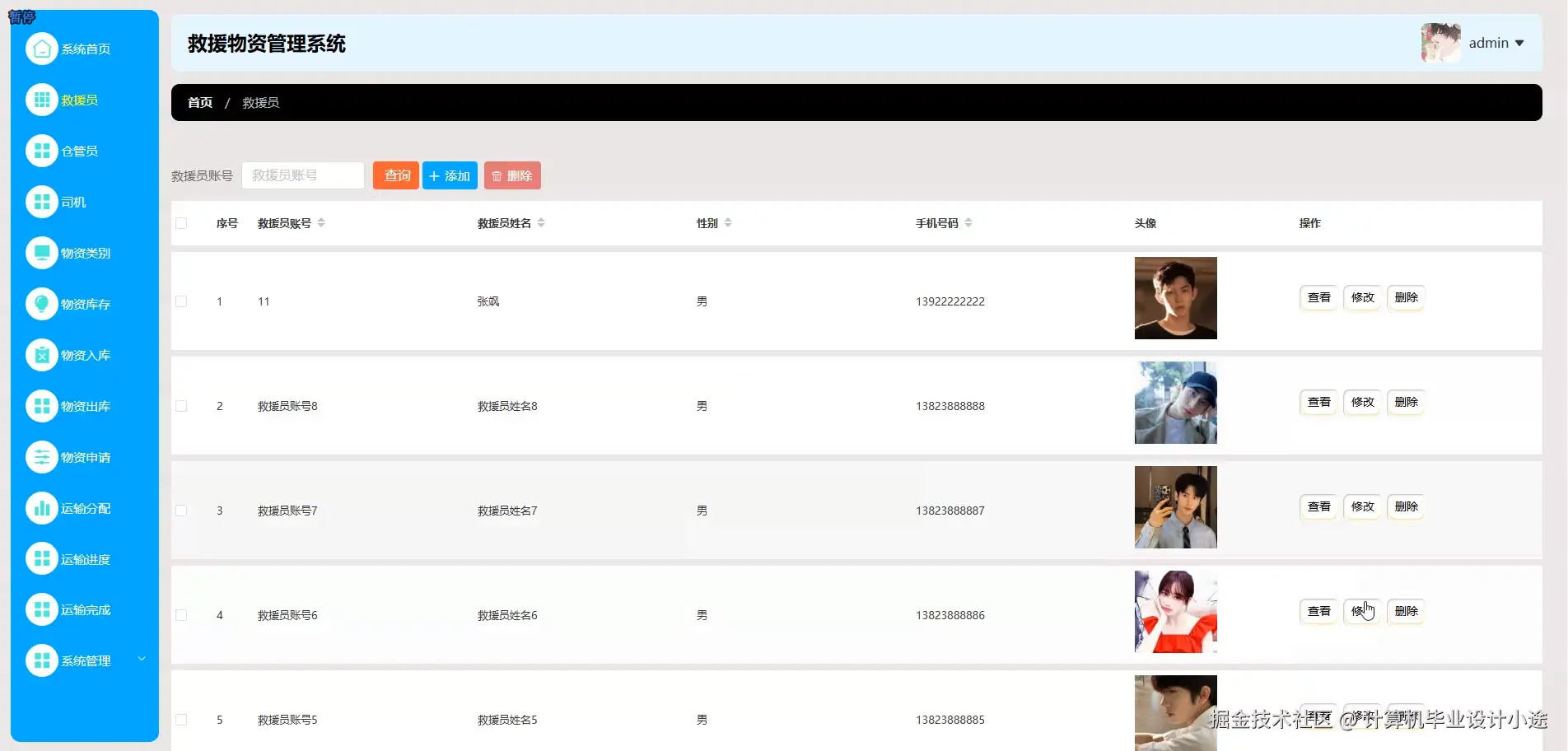Click phone number 13922222222
Image resolution: width=1568 pixels, height=751 pixels.
tap(950, 301)
